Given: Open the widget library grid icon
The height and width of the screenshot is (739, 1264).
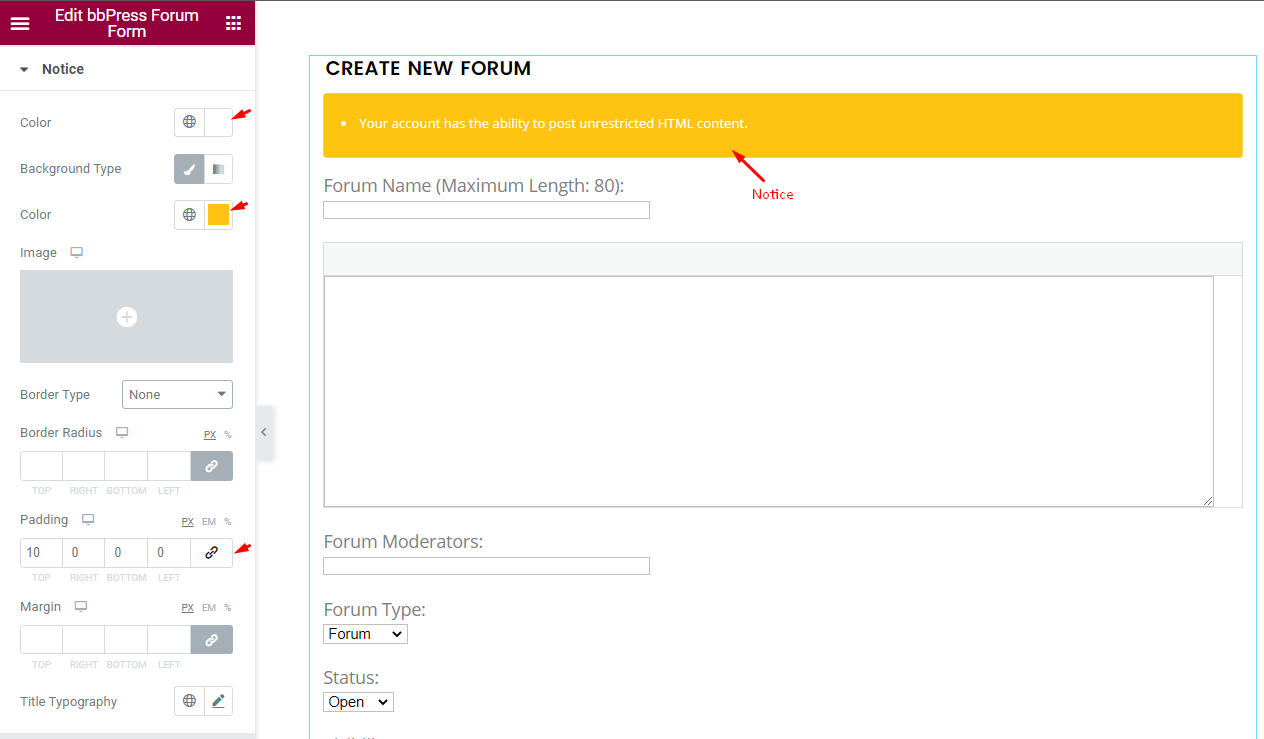Looking at the screenshot, I should 233,22.
